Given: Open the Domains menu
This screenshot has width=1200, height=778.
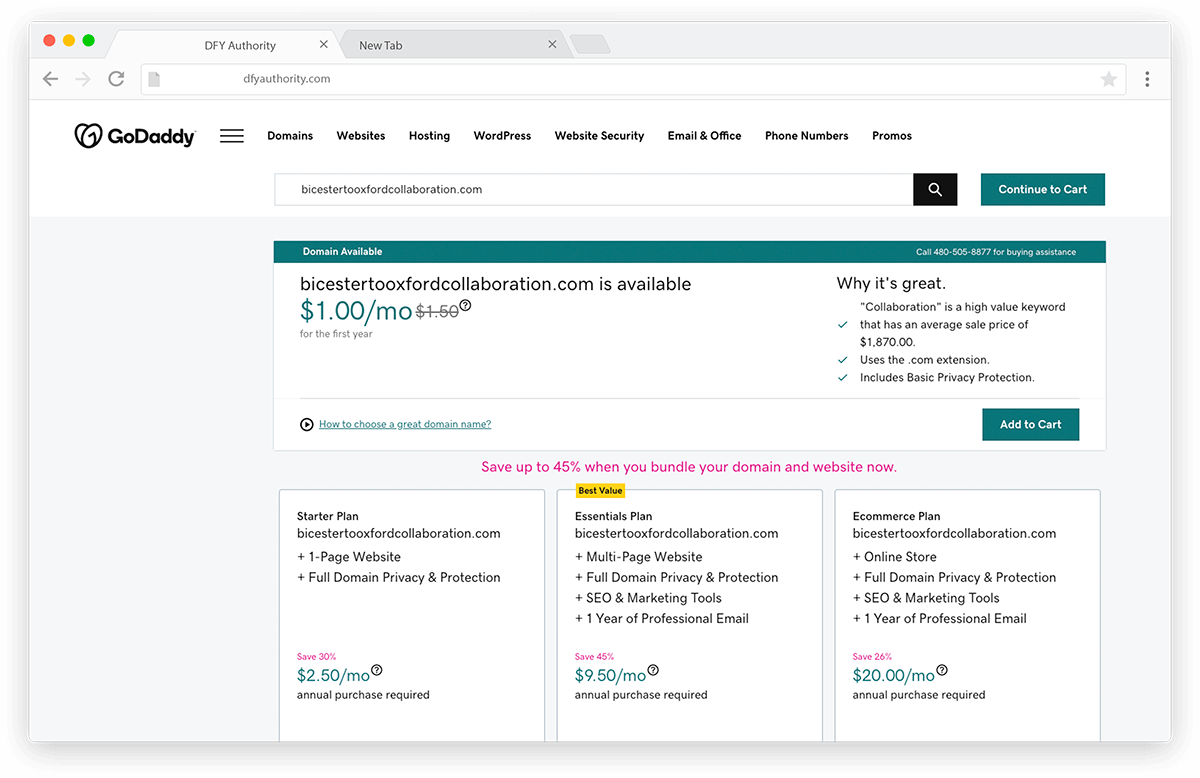Looking at the screenshot, I should 290,136.
